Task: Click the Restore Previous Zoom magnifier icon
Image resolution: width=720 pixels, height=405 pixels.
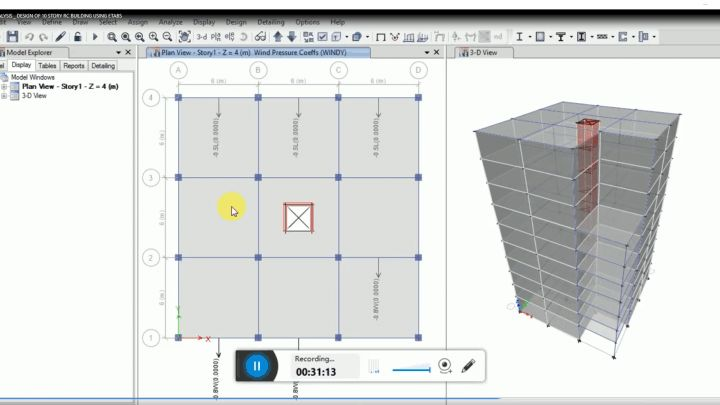Action: click(140, 37)
